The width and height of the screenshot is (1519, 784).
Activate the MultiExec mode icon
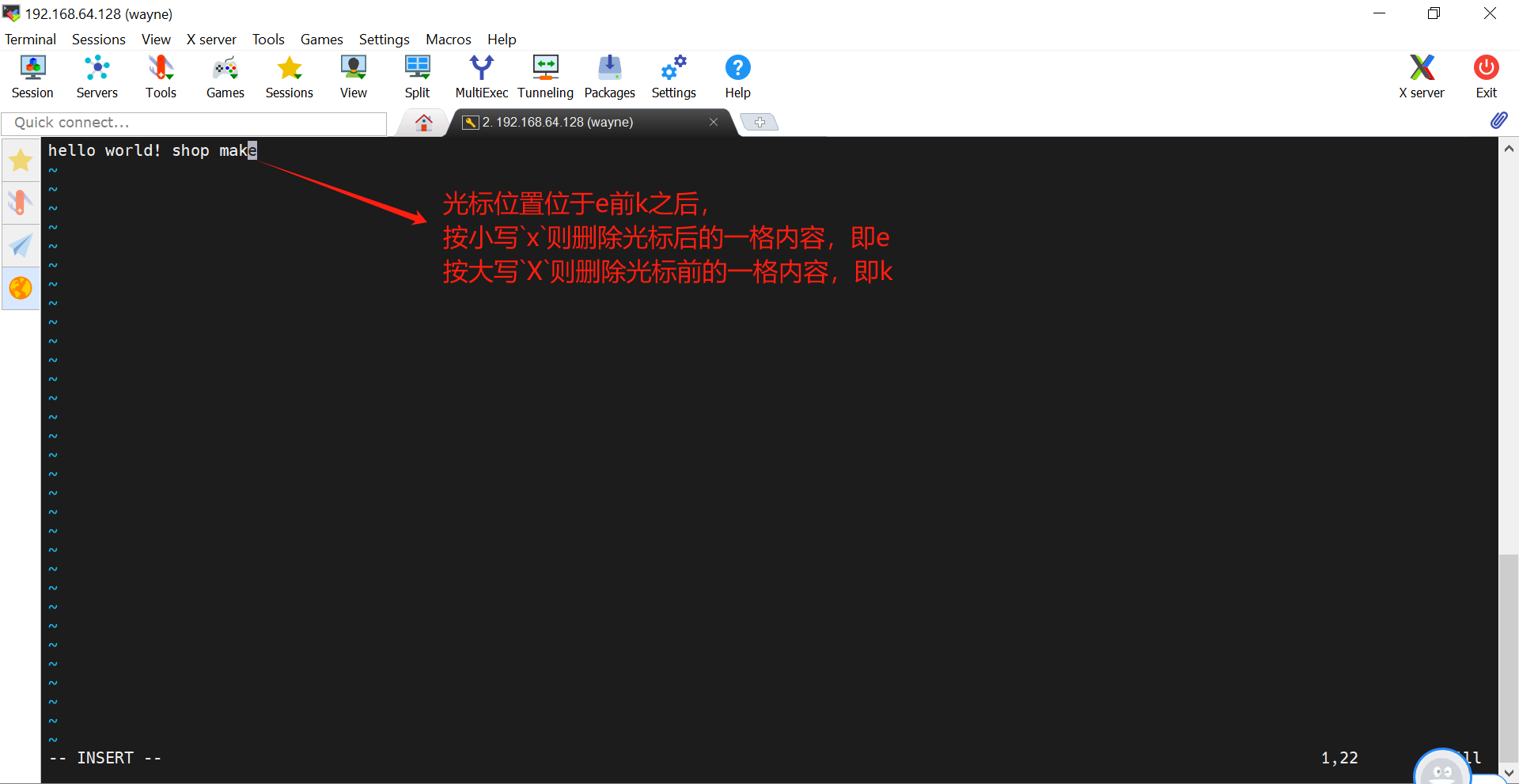tap(482, 77)
